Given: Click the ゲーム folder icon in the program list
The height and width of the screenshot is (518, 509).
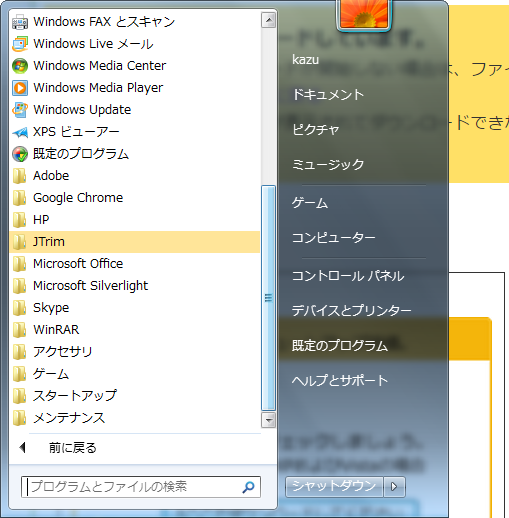Looking at the screenshot, I should pos(20,374).
